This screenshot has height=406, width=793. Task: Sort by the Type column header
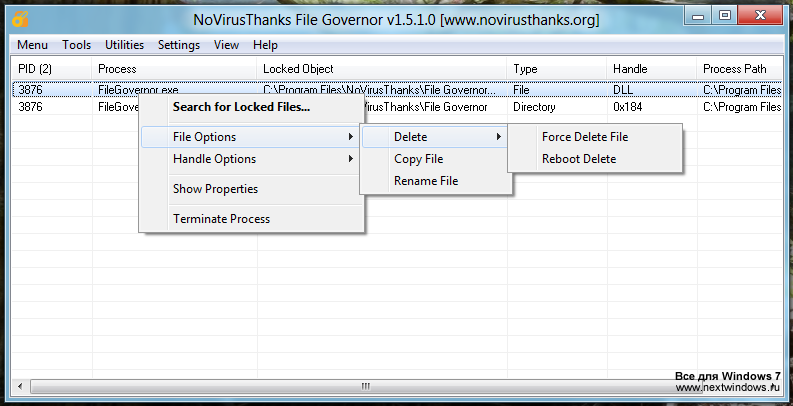pos(557,69)
